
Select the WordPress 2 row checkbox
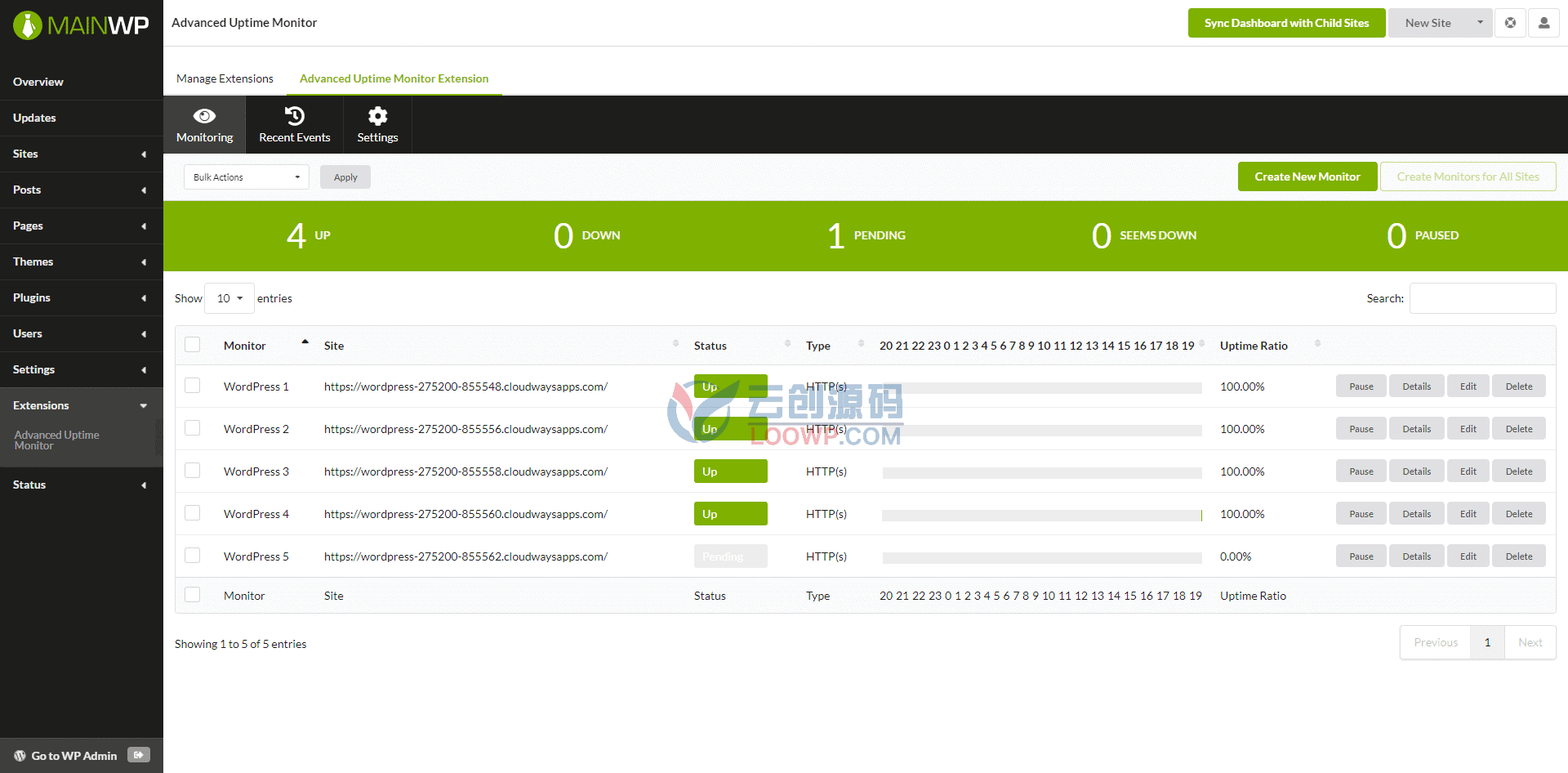[193, 428]
